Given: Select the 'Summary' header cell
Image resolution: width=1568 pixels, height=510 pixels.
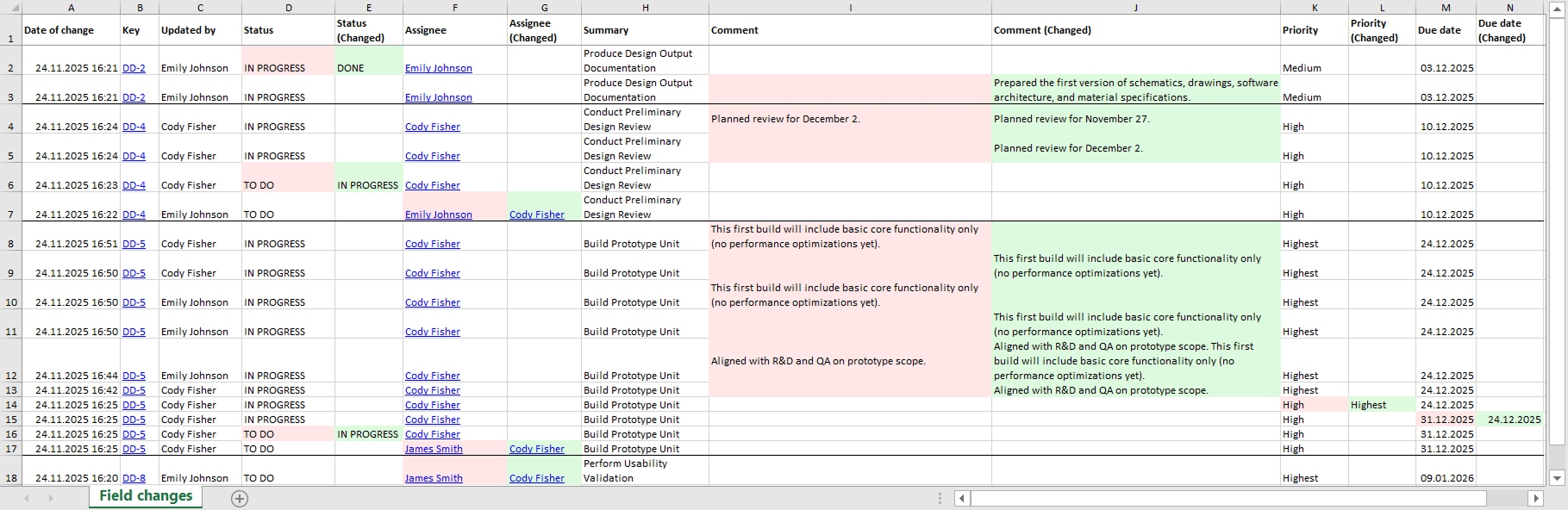Looking at the screenshot, I should pos(645,30).
